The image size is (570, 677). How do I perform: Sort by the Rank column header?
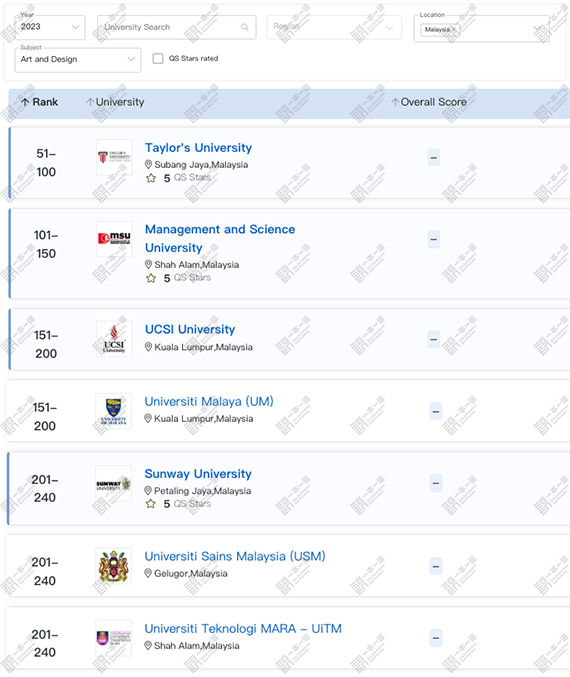(39, 102)
